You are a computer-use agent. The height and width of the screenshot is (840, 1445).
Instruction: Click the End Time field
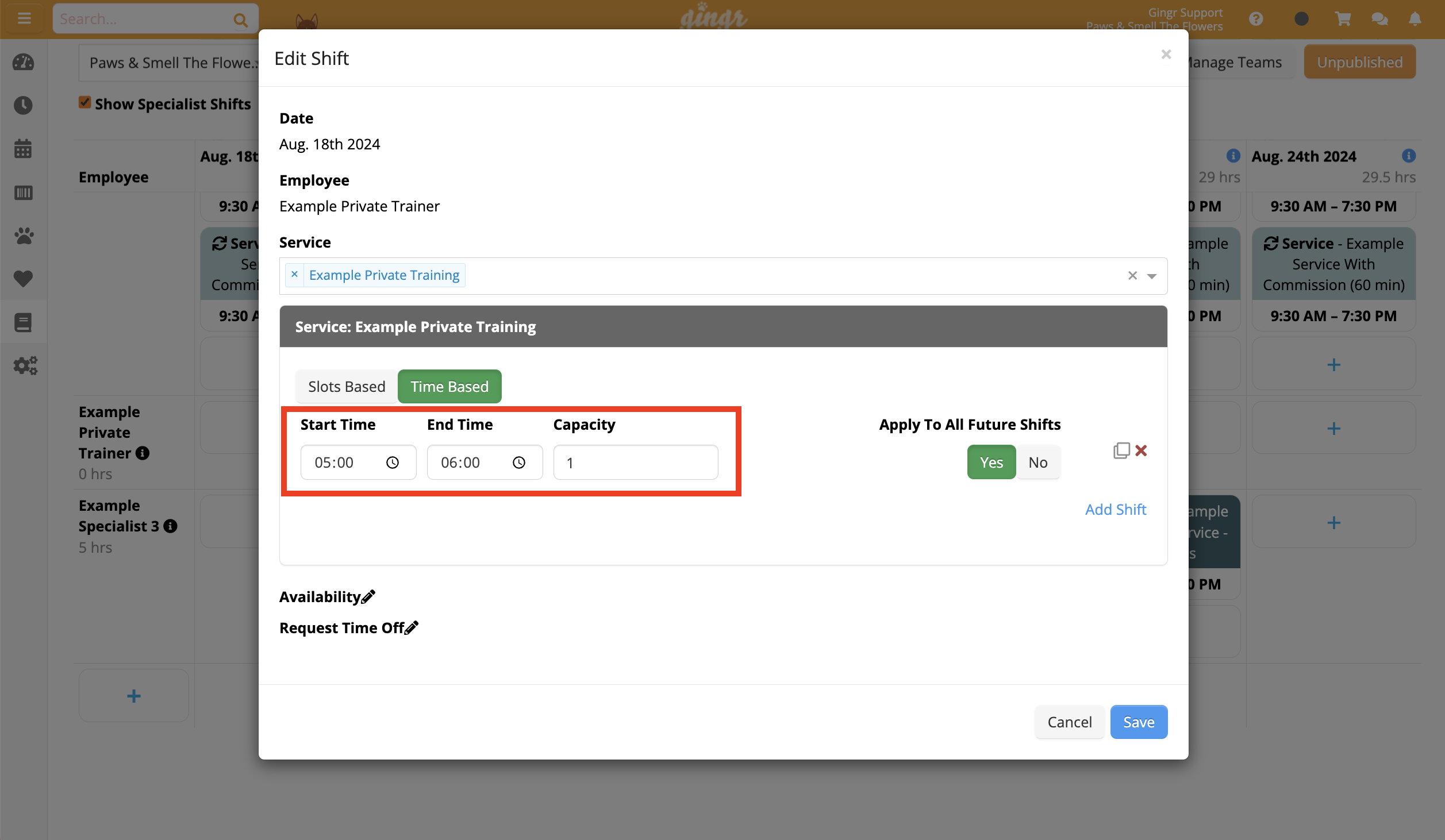coord(485,463)
